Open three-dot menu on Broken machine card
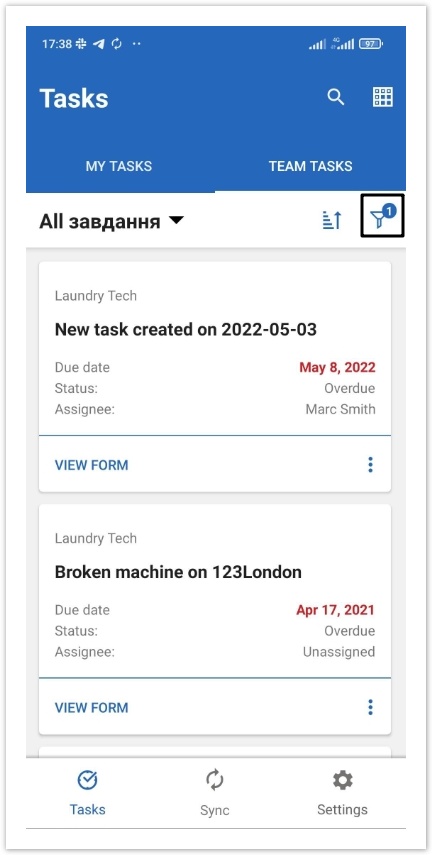The width and height of the screenshot is (432, 855). (370, 707)
